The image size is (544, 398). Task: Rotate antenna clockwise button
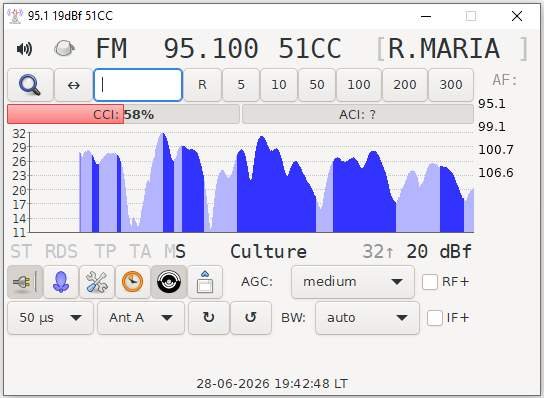pyautogui.click(x=209, y=318)
